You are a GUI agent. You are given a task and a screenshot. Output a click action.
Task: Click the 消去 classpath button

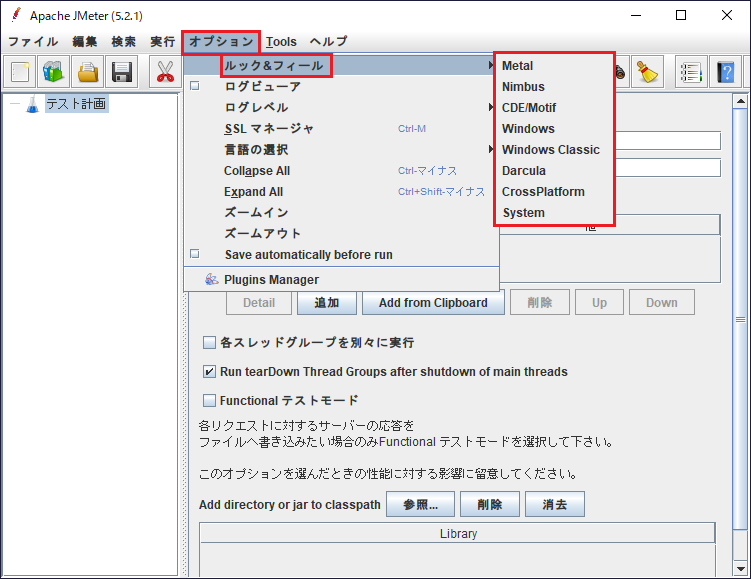(555, 504)
